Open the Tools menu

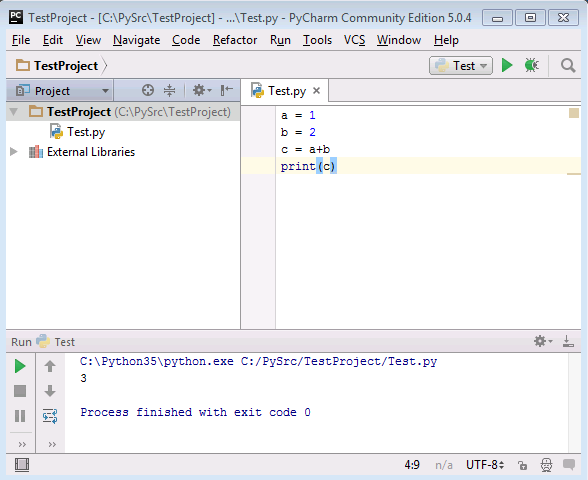pos(317,40)
